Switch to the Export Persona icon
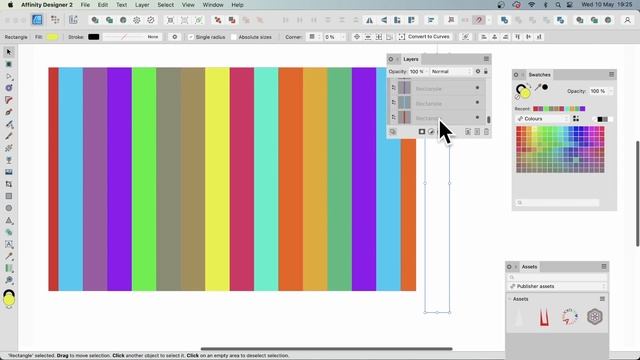 (x=73, y=20)
